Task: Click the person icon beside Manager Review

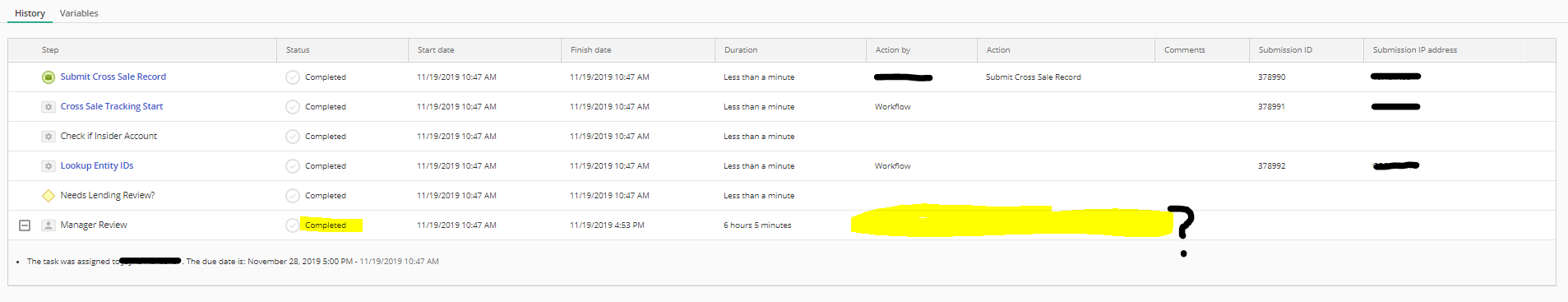Action: click(49, 225)
